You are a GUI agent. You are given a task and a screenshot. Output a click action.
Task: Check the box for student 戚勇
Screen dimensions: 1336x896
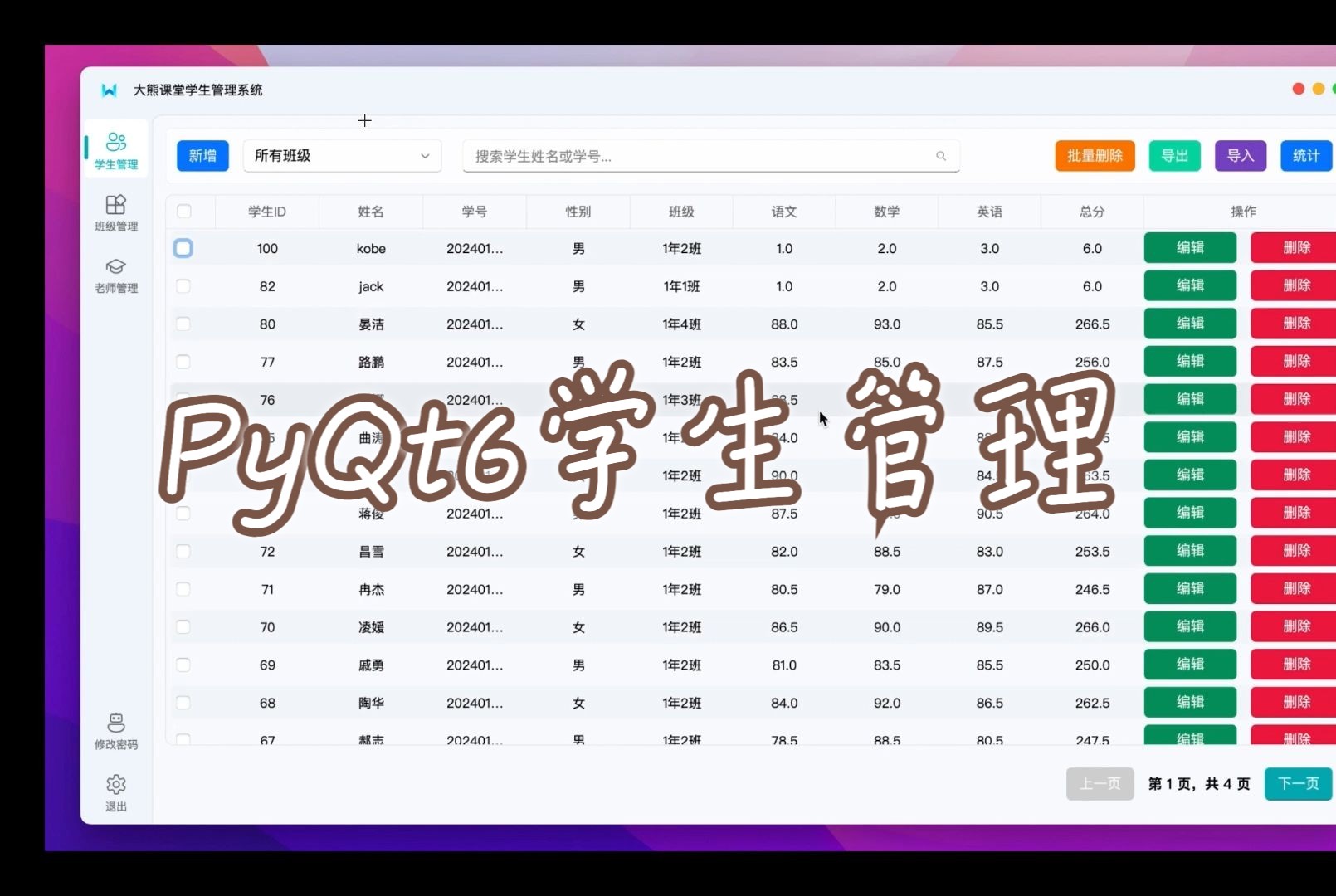pyautogui.click(x=183, y=665)
